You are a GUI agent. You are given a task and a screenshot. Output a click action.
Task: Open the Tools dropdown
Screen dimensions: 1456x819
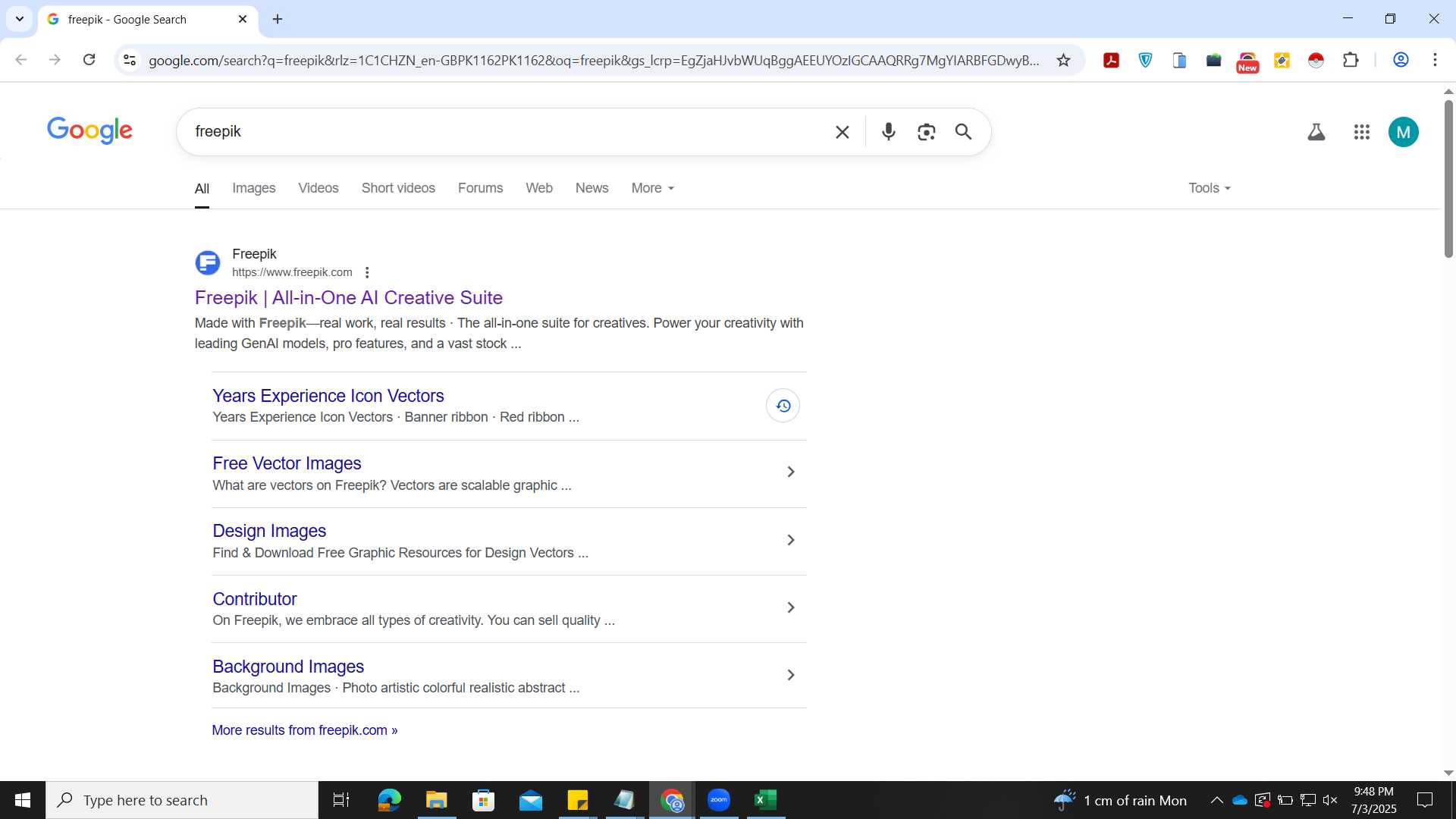pyautogui.click(x=1210, y=188)
